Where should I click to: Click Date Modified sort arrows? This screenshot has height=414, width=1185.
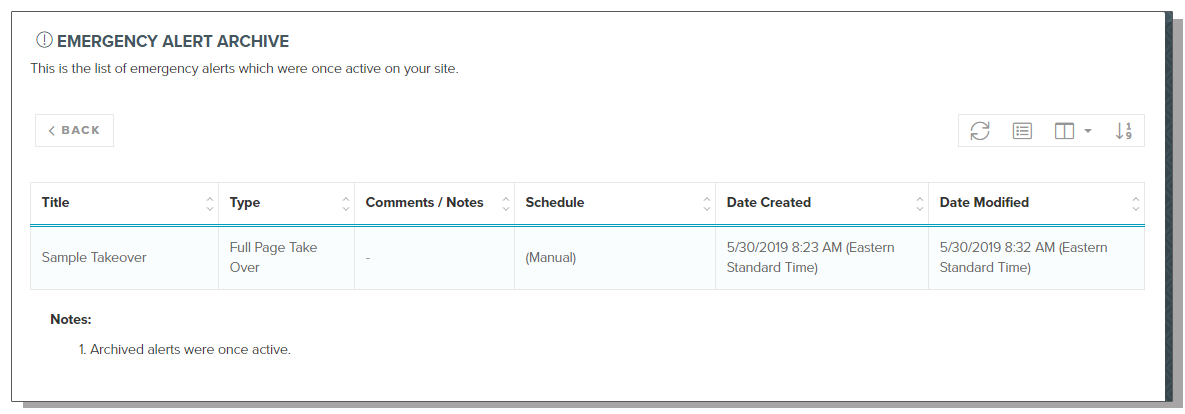[x=1135, y=203]
